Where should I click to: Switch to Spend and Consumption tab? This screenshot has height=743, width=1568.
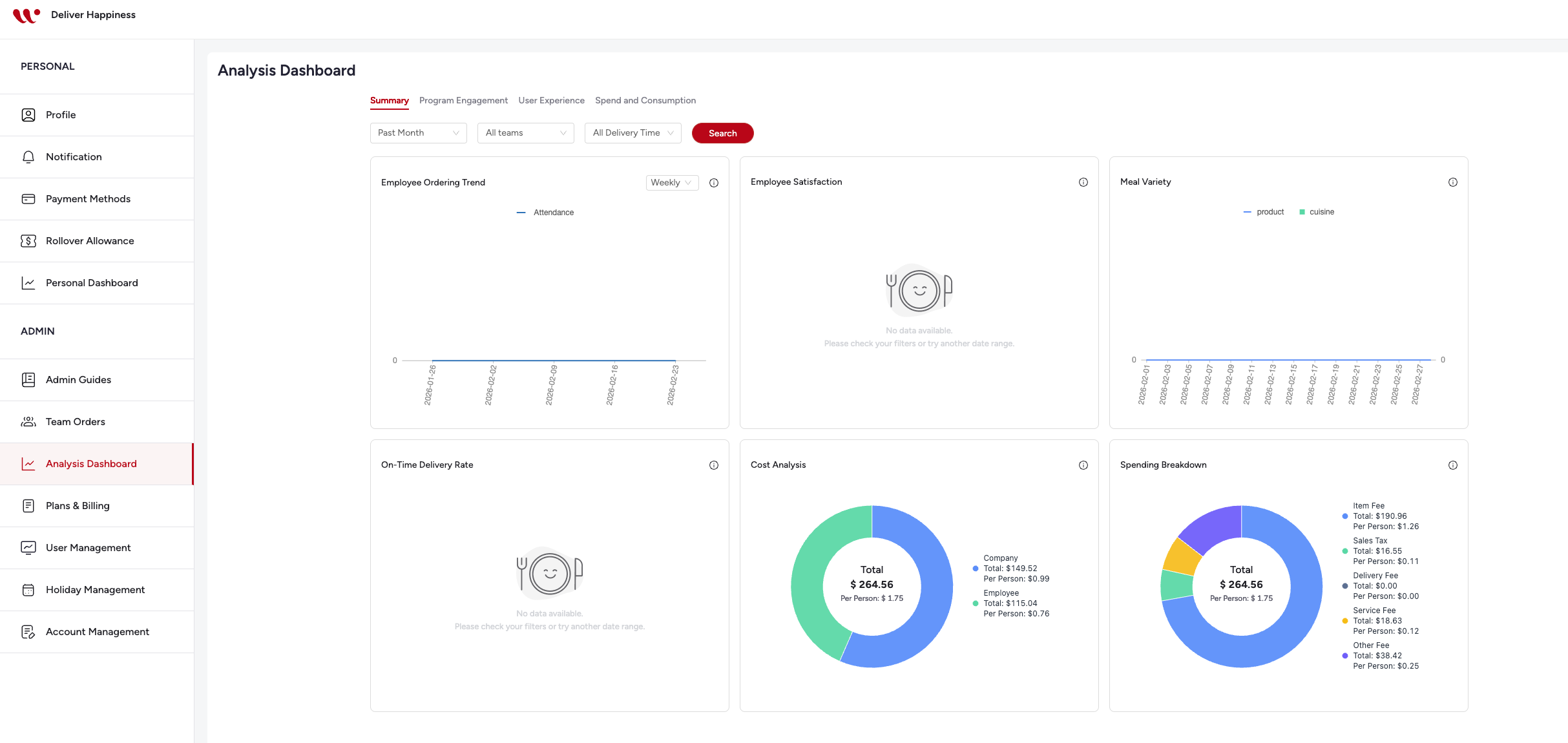[x=645, y=100]
